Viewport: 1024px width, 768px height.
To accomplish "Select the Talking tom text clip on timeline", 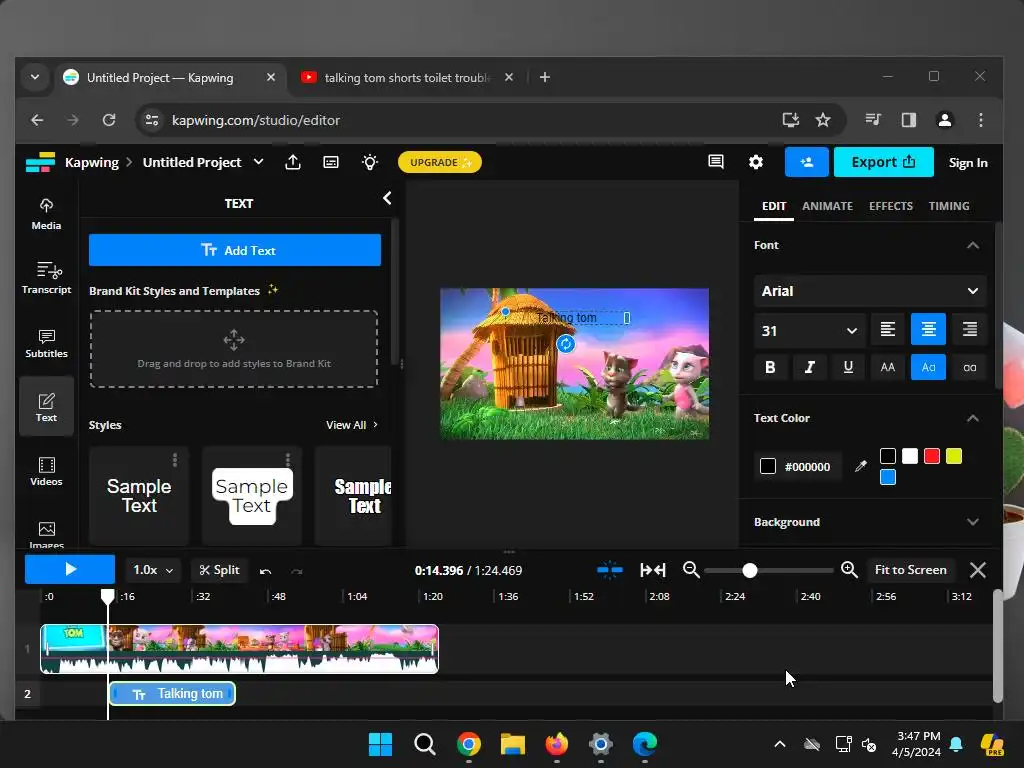I will tap(172, 694).
